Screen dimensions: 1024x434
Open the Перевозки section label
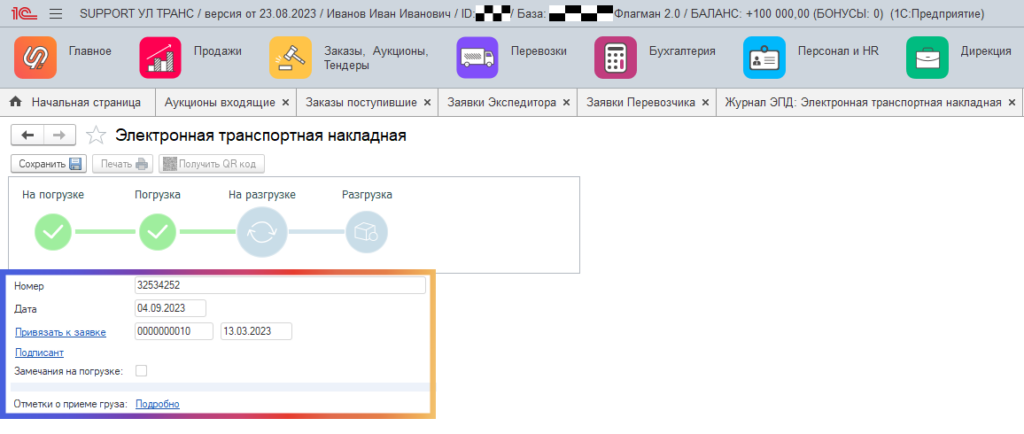(x=539, y=51)
